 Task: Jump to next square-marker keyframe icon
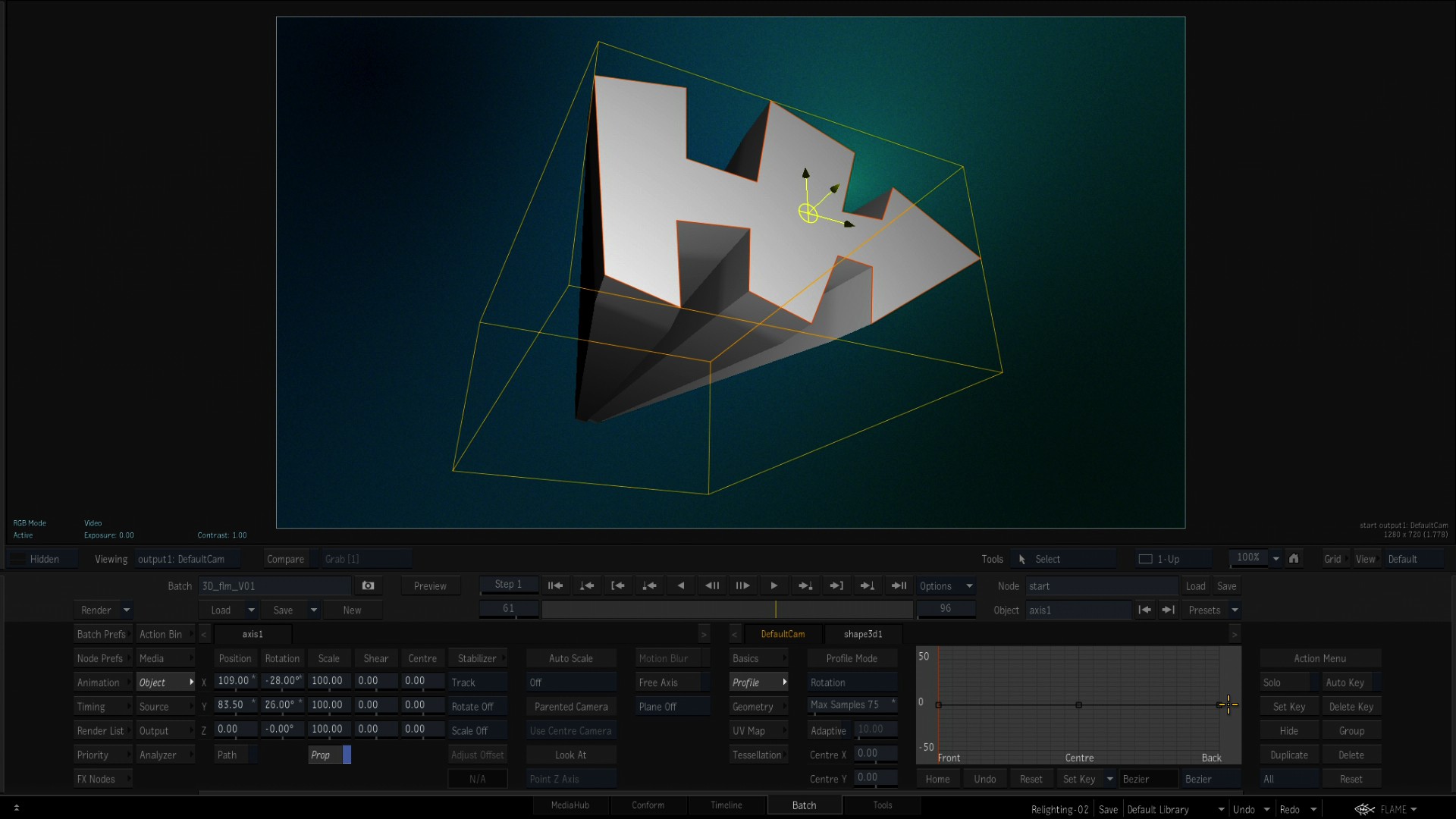click(805, 585)
